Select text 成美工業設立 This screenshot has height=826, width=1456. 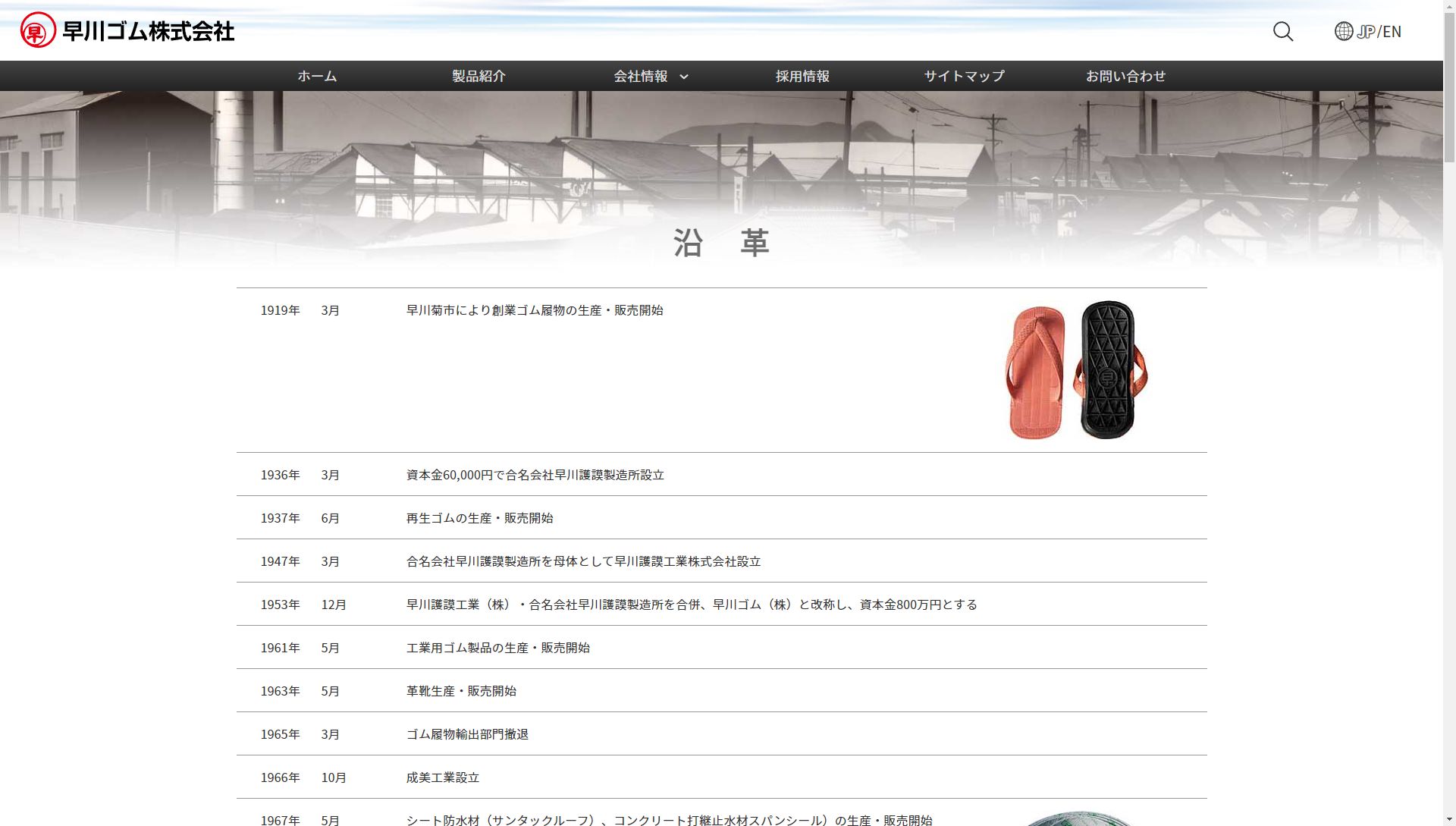[x=443, y=777]
